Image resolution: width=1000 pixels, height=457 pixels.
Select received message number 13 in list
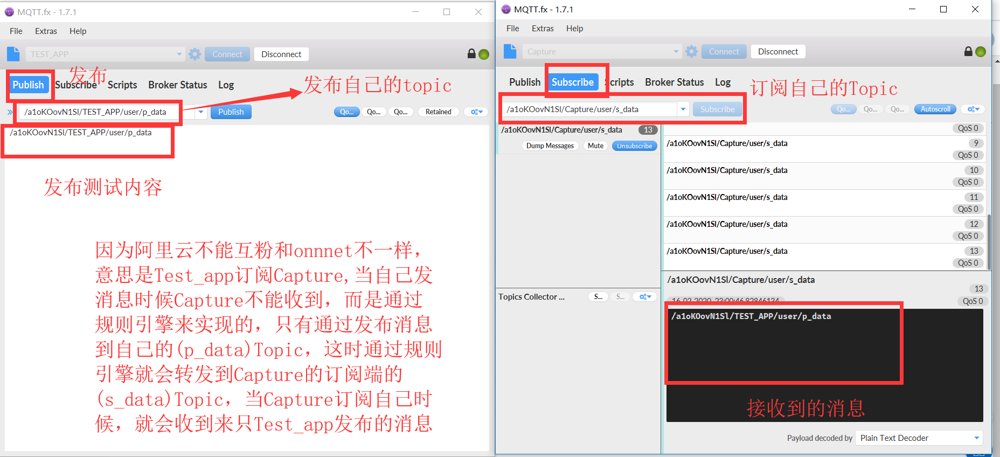824,257
